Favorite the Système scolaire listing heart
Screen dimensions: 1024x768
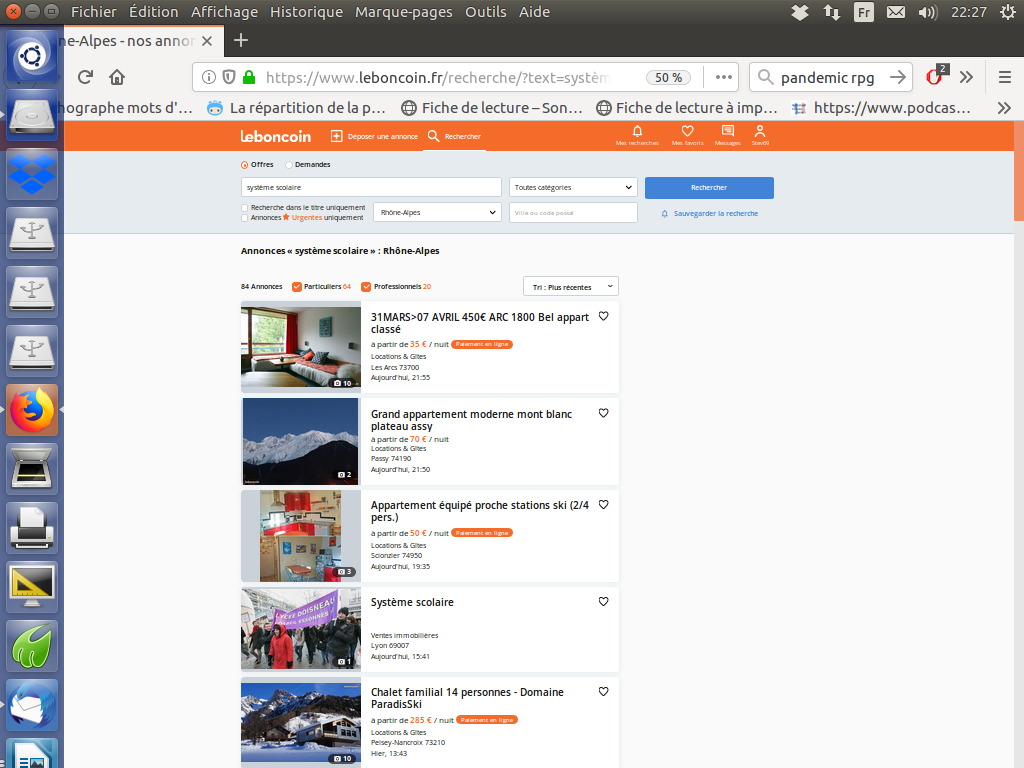click(x=603, y=602)
